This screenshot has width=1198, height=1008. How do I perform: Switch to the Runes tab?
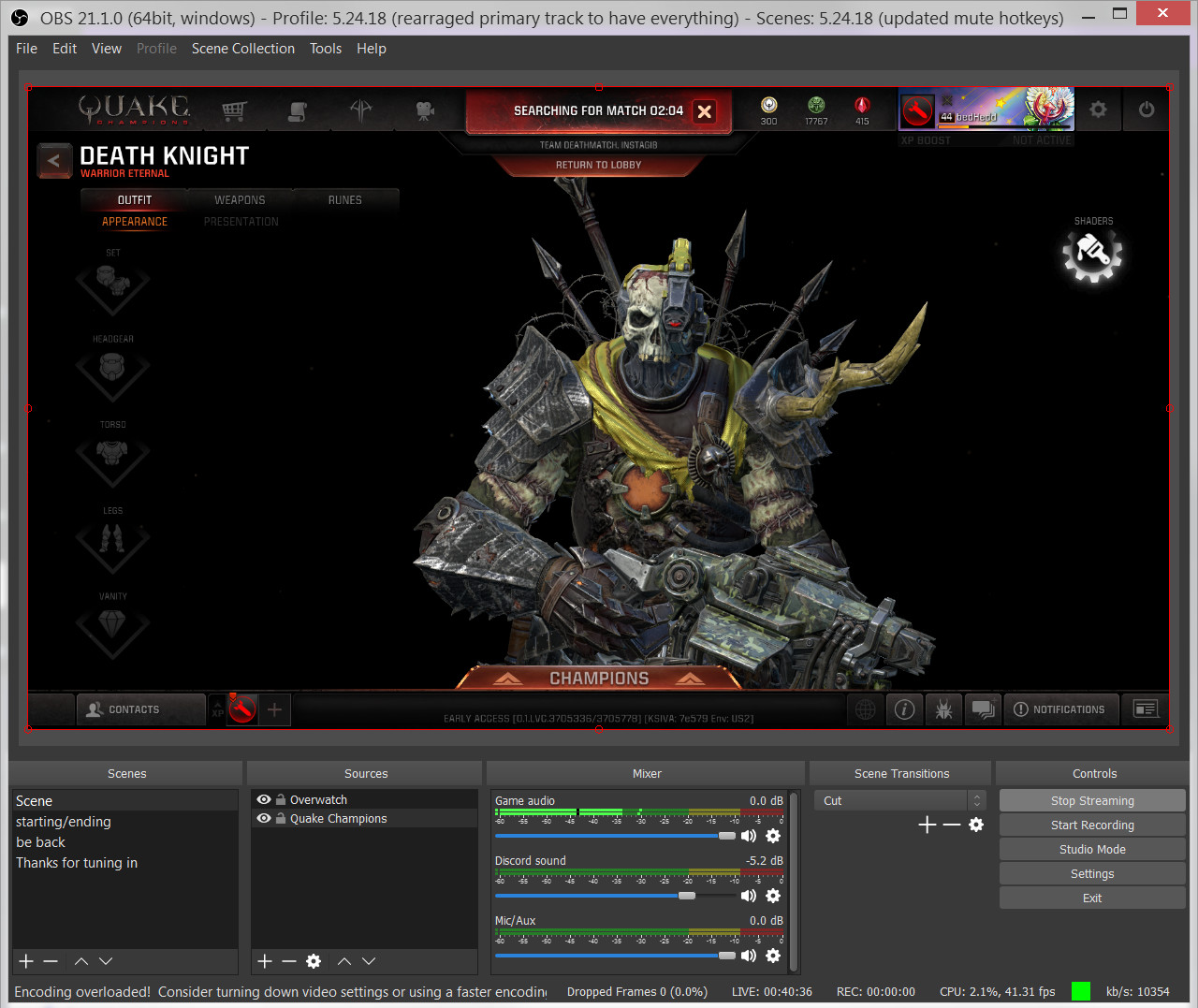tap(345, 200)
